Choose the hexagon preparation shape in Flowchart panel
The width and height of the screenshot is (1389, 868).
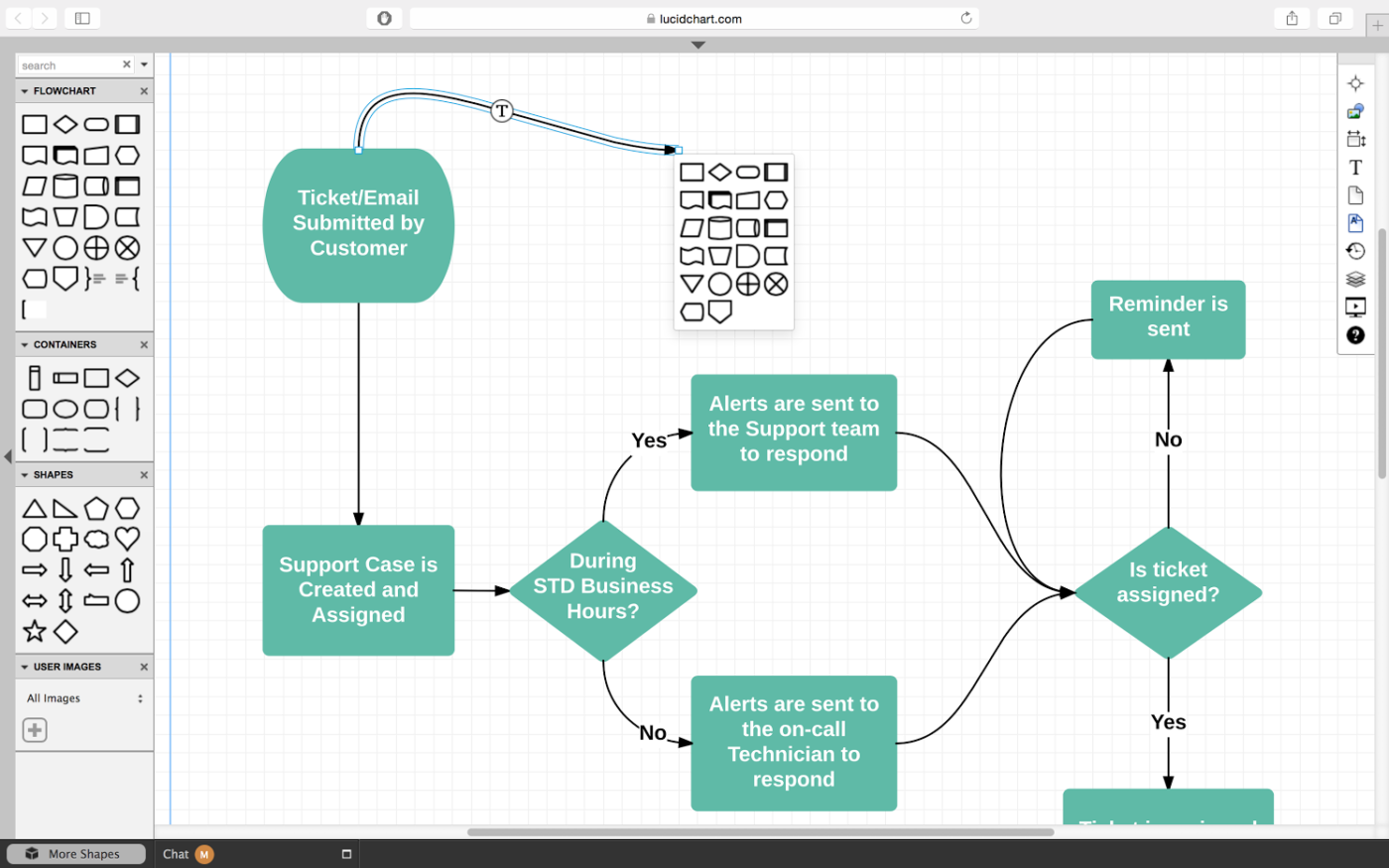127,155
